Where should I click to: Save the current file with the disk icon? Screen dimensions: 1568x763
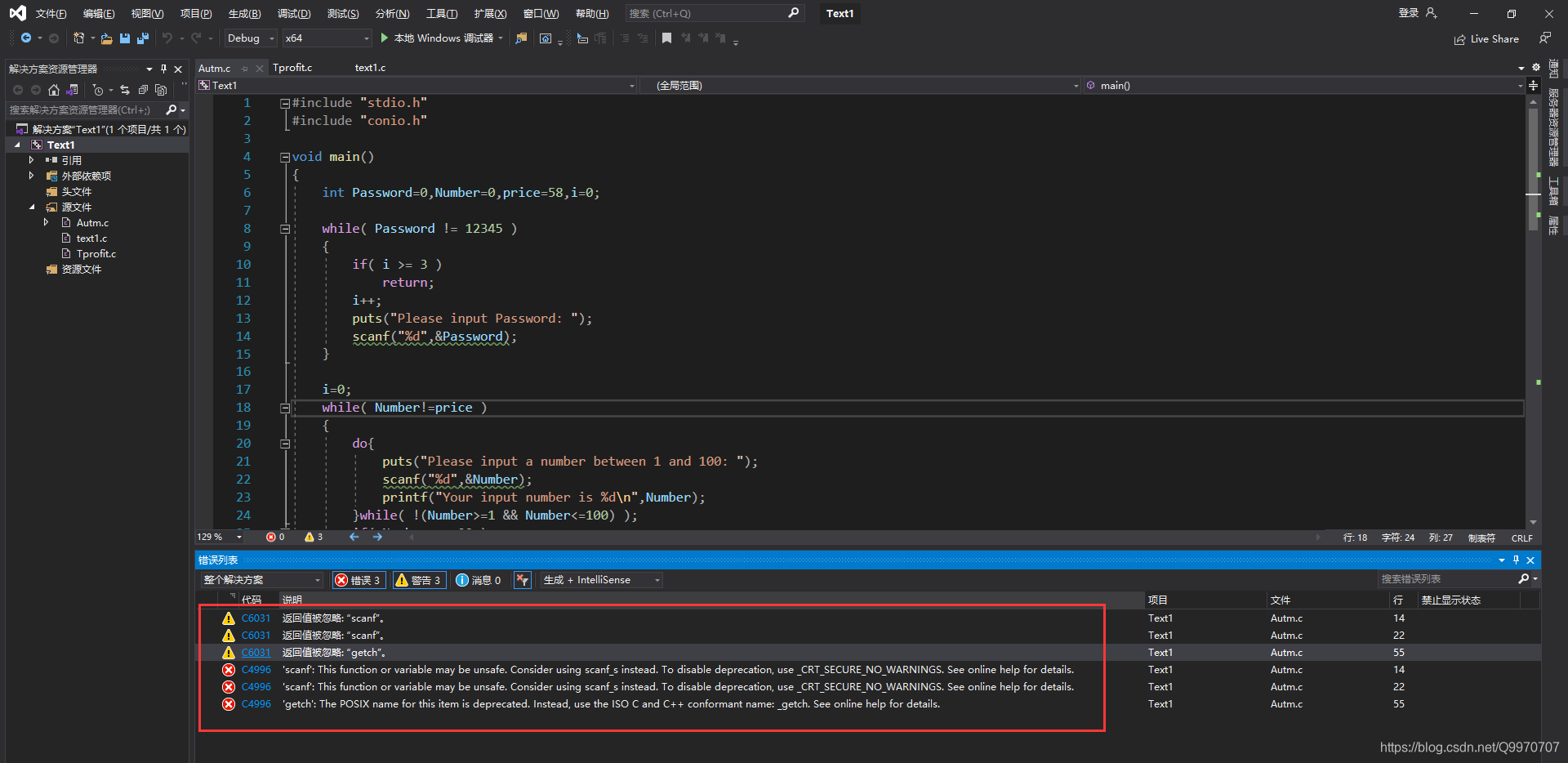(125, 38)
